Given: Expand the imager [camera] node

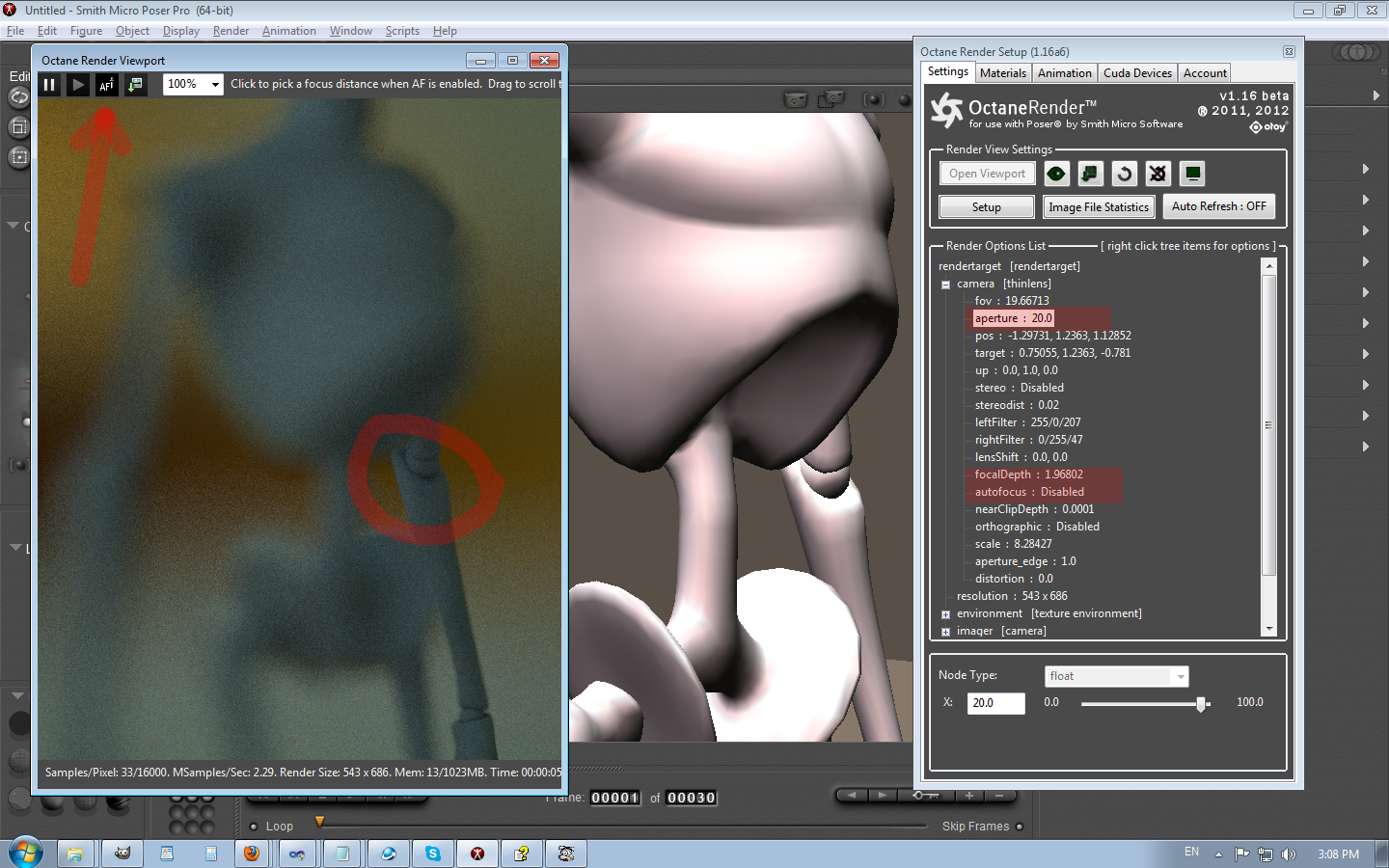Looking at the screenshot, I should [x=946, y=632].
